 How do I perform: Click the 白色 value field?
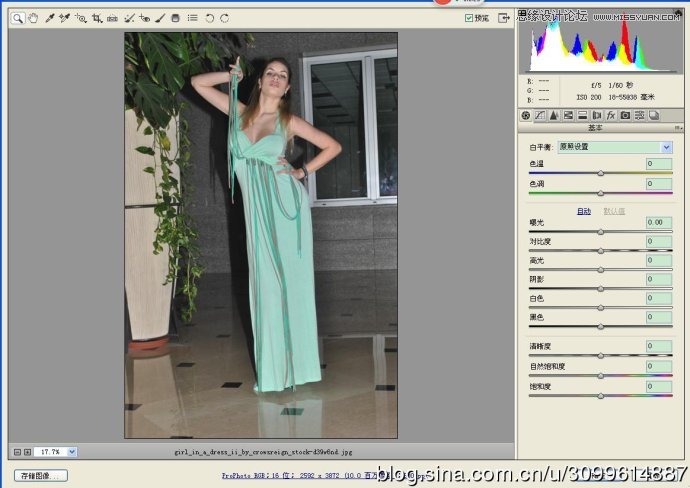pos(659,298)
